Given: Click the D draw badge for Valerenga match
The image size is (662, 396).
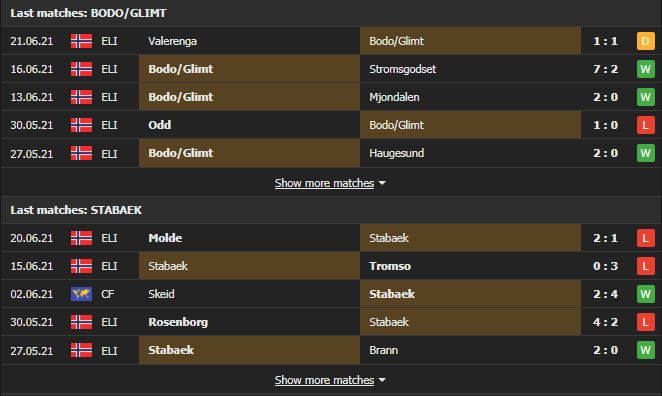Looking at the screenshot, I should point(646,41).
